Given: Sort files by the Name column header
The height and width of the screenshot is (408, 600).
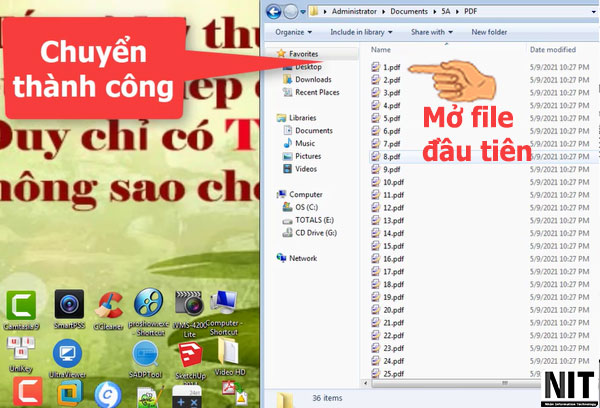Looking at the screenshot, I should [x=381, y=50].
